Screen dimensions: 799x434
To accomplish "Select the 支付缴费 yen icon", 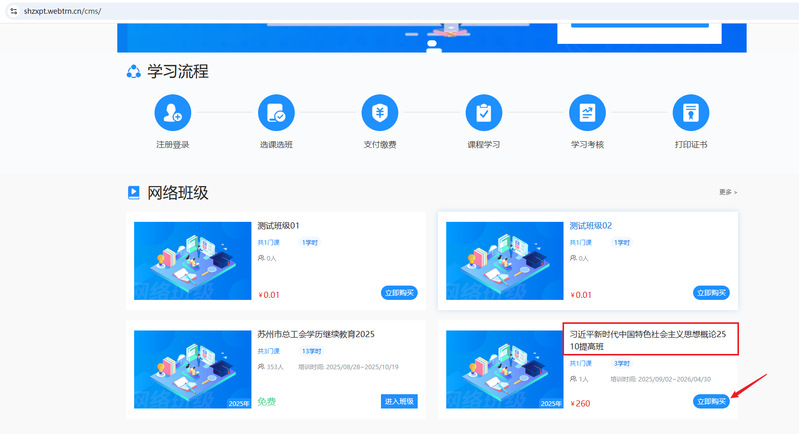I will pyautogui.click(x=379, y=114).
